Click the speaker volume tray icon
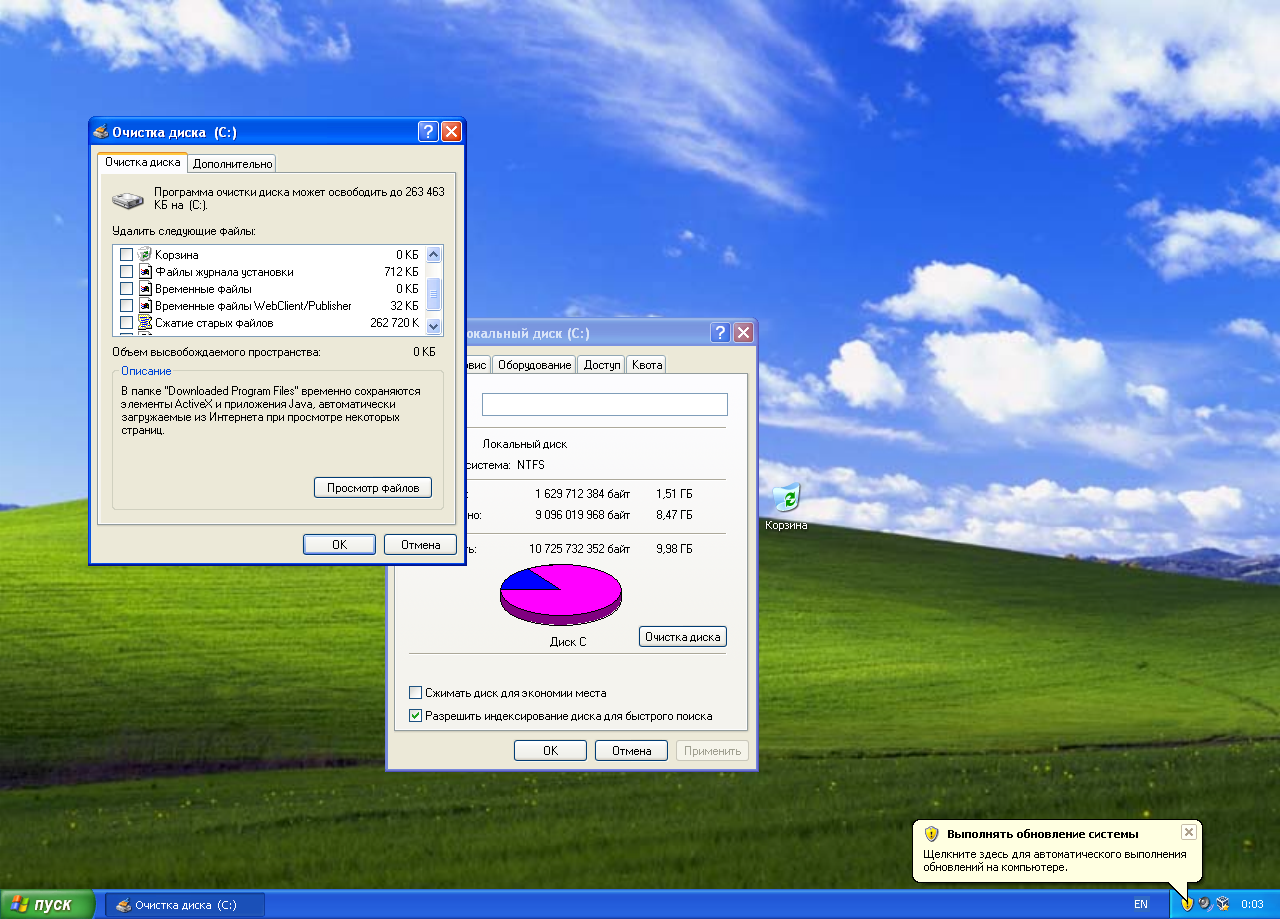 click(1205, 904)
